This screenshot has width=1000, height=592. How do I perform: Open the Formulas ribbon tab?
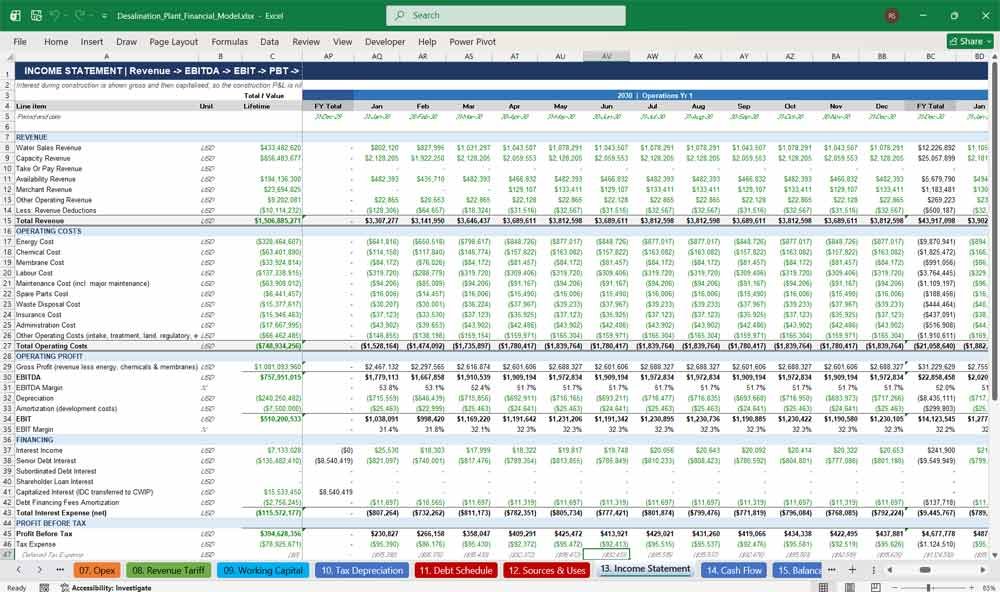230,41
